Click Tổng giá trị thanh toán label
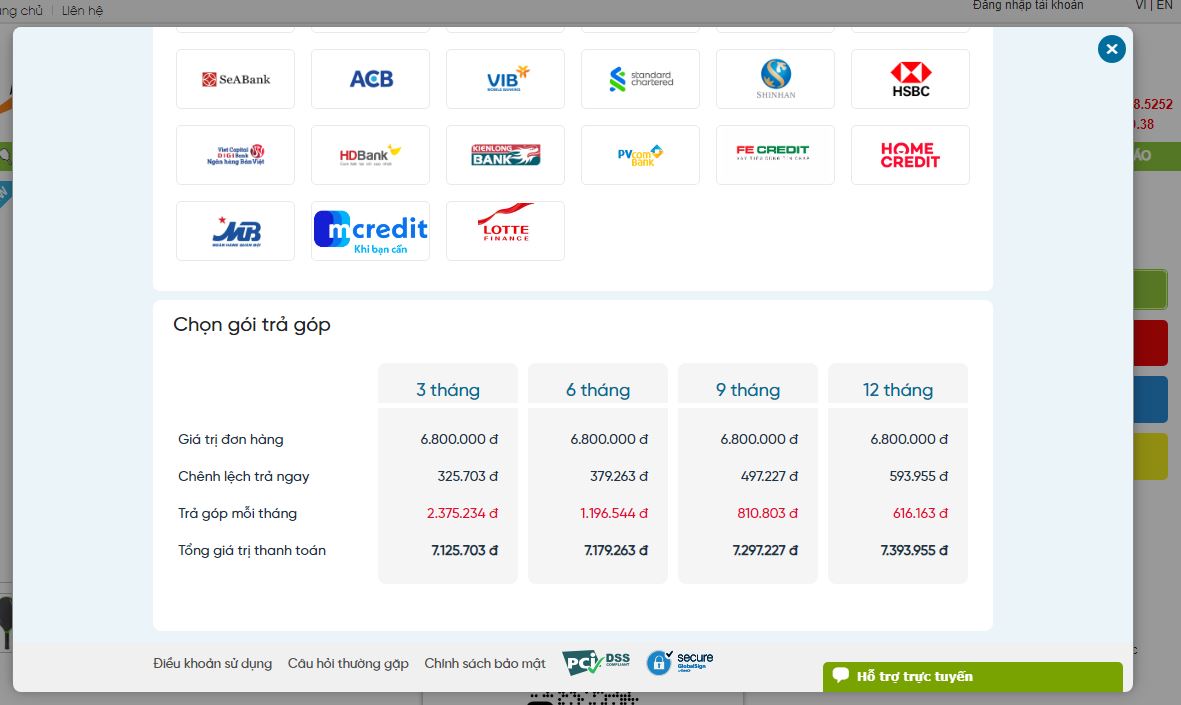Viewport: 1181px width, 705px height. pyautogui.click(x=252, y=551)
